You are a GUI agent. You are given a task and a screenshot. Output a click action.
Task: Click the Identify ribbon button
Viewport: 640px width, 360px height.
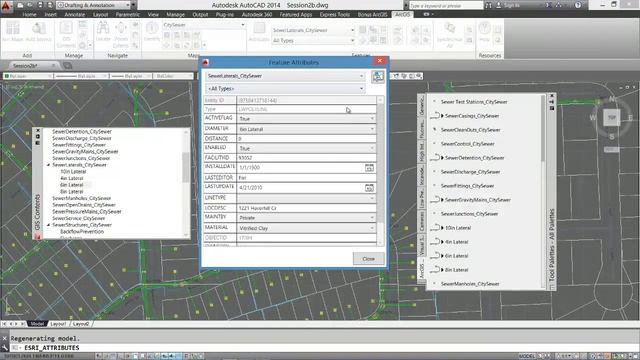(152, 32)
